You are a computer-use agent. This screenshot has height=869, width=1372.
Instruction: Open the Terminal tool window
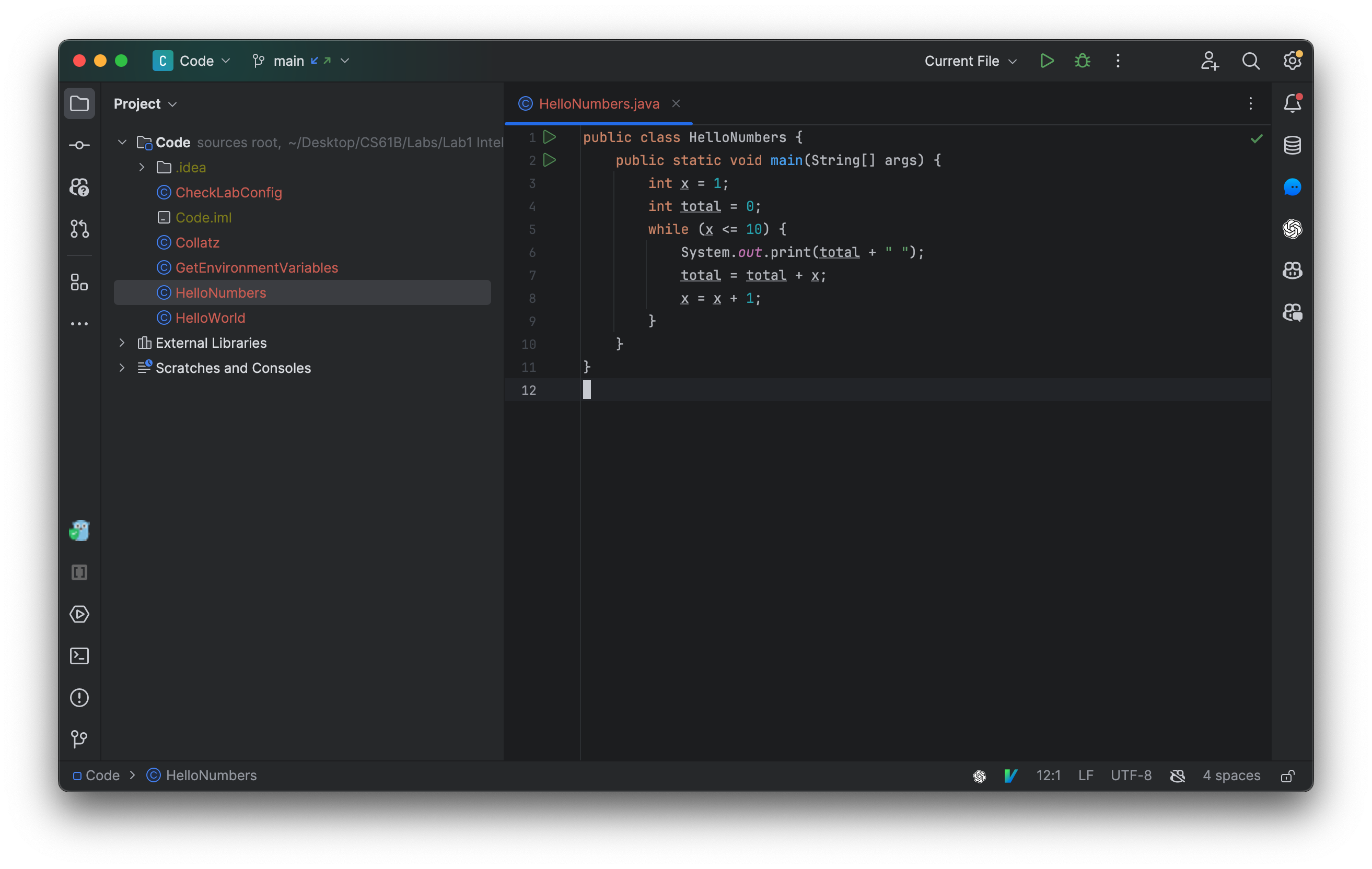(79, 656)
